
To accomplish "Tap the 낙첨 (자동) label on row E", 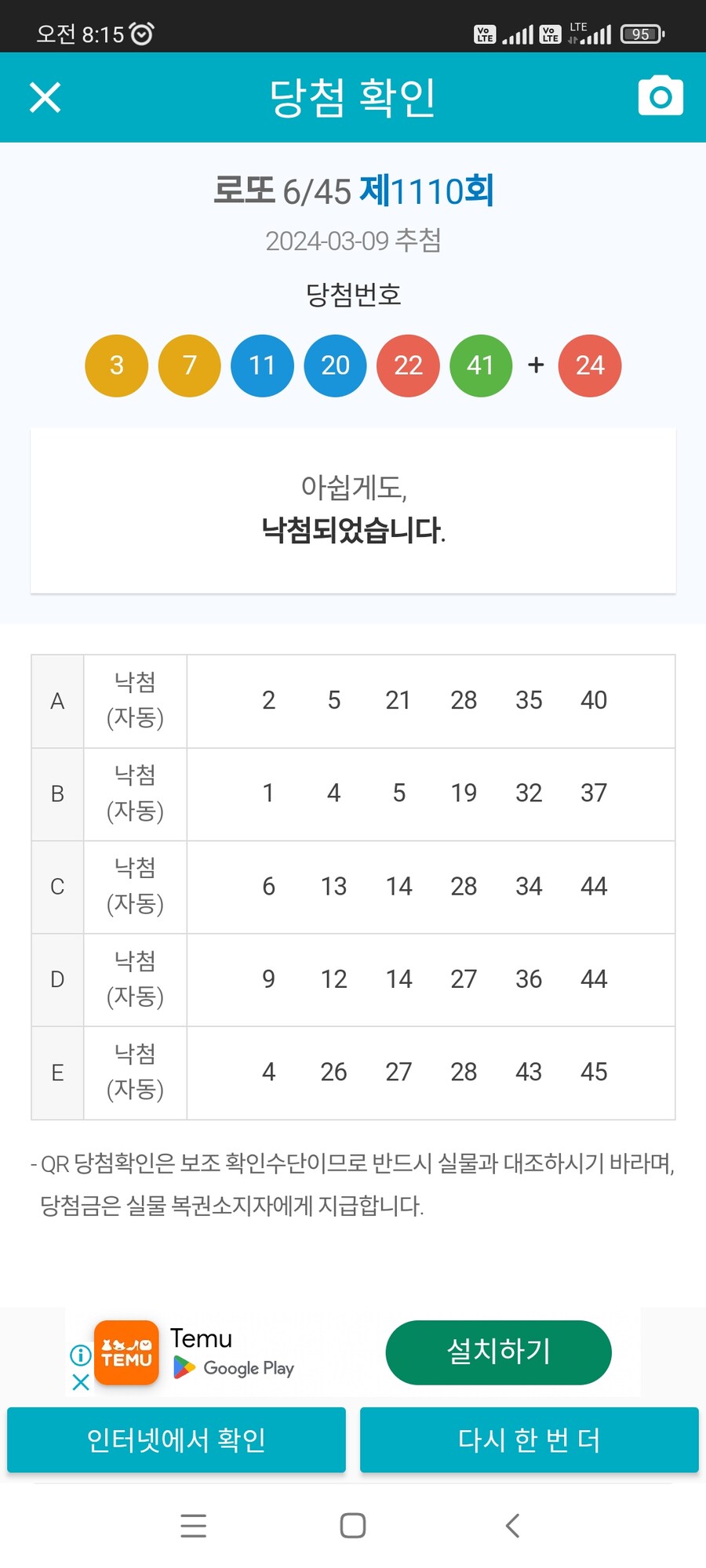I will tap(134, 1073).
